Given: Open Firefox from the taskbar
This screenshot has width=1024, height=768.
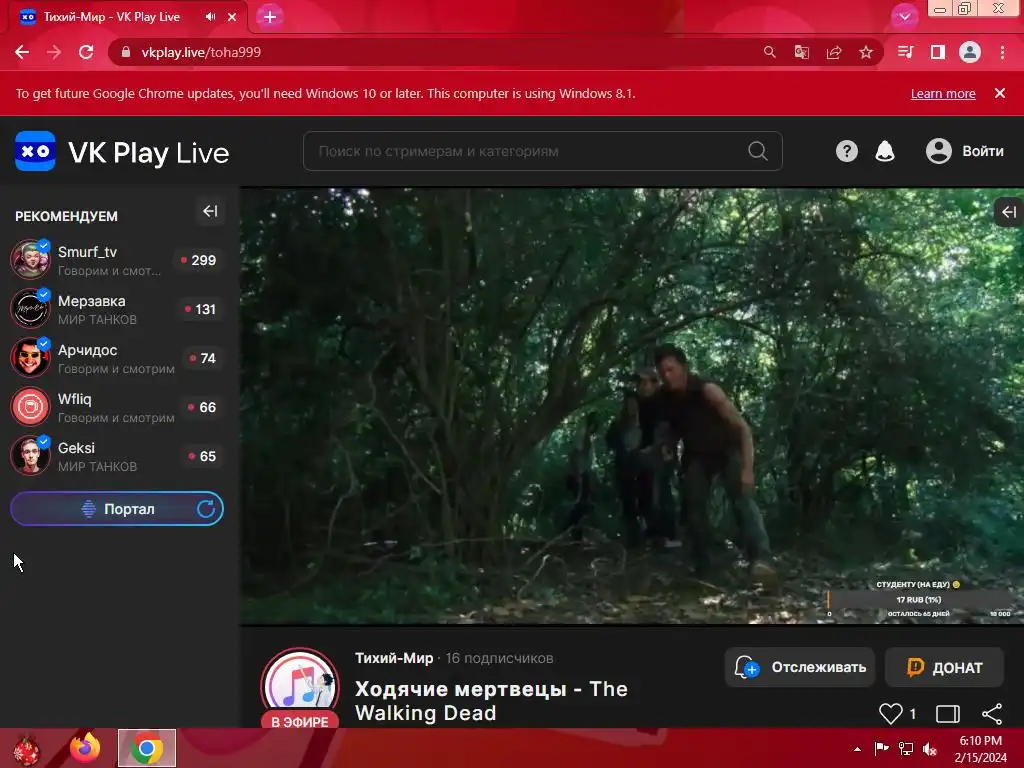Looking at the screenshot, I should click(x=85, y=748).
